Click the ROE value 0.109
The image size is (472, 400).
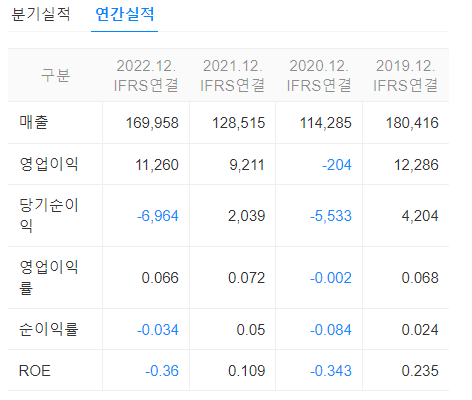point(247,371)
